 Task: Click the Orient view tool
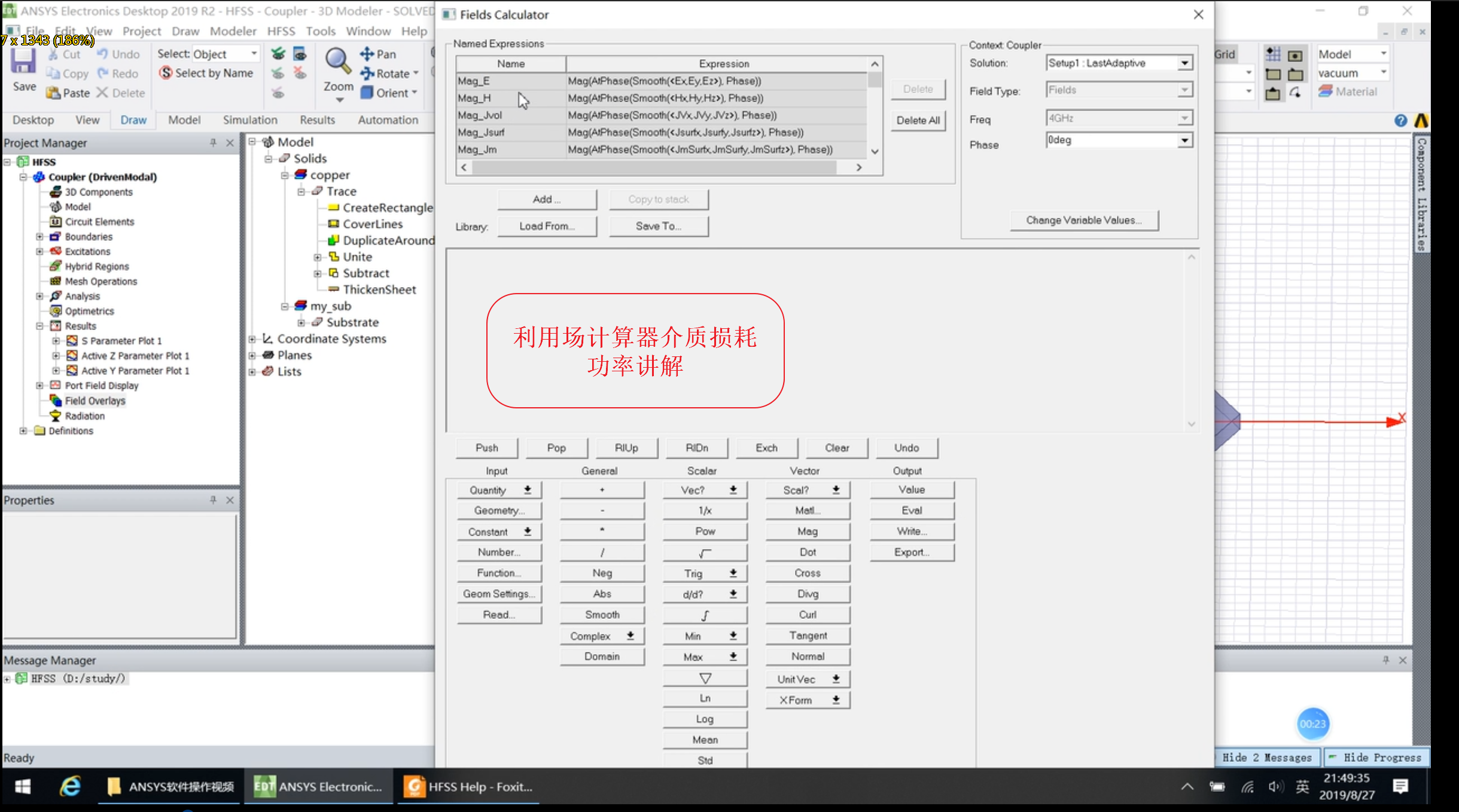tap(388, 93)
